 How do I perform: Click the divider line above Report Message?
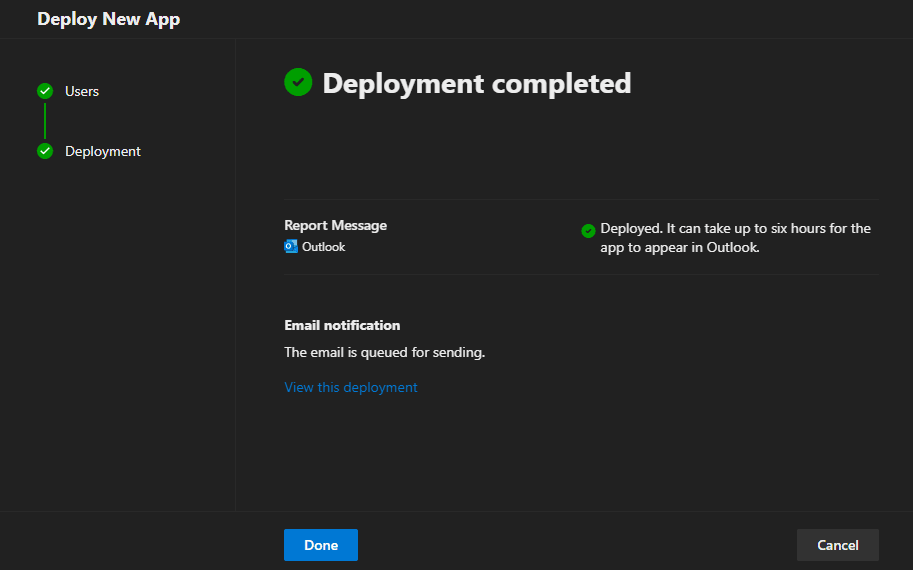pyautogui.click(x=581, y=200)
